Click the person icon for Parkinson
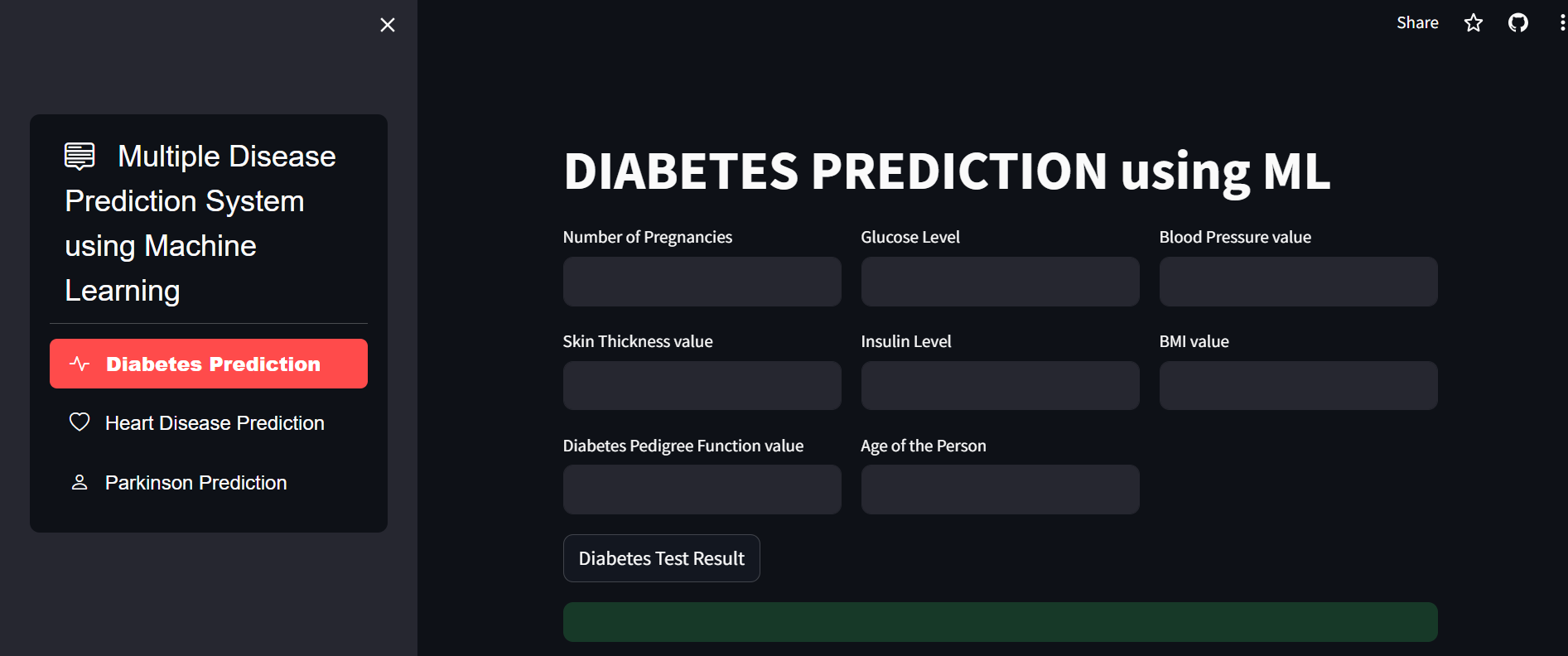 coord(80,482)
